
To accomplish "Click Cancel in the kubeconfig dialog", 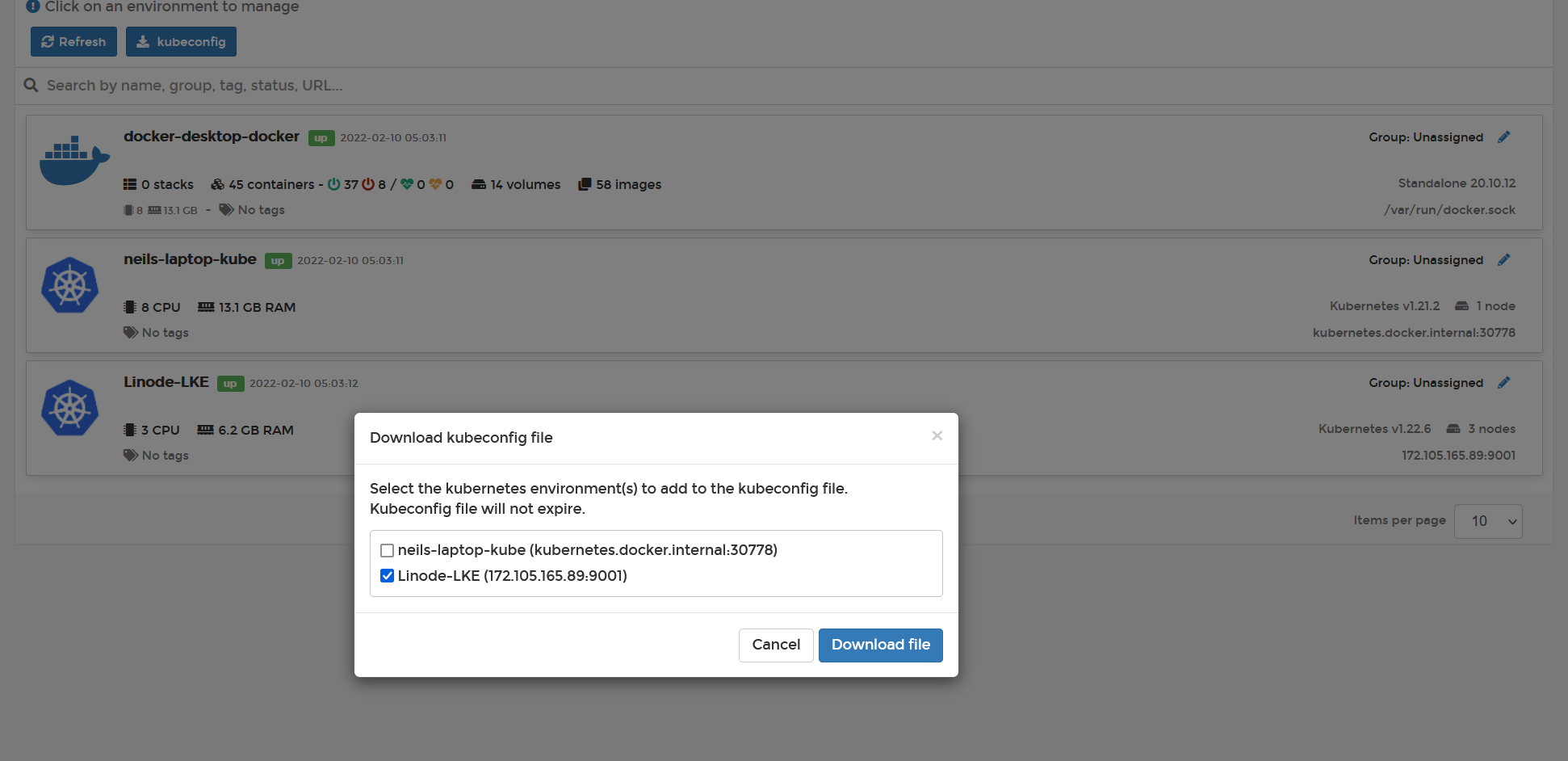I will [x=776, y=645].
